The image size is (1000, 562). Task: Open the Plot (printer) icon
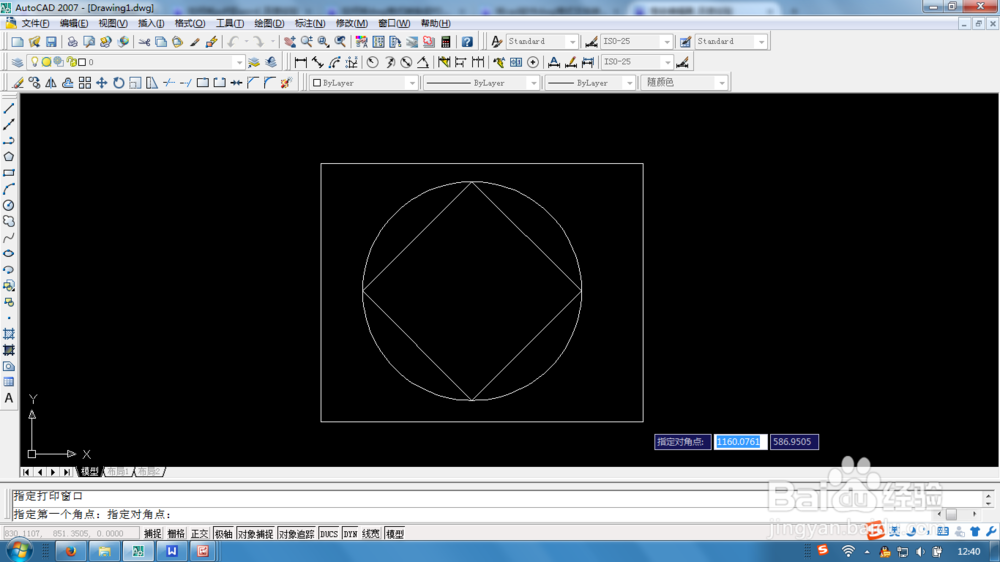coord(72,41)
